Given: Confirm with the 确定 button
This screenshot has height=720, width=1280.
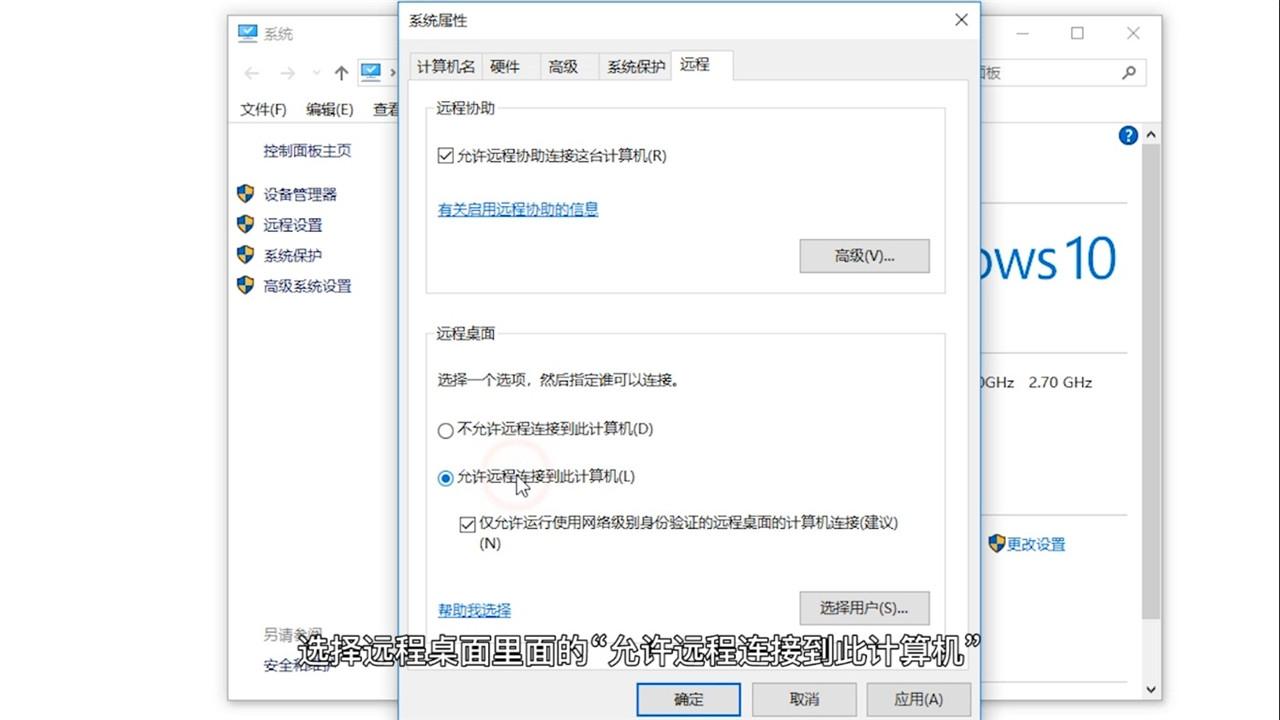Looking at the screenshot, I should pos(689,699).
